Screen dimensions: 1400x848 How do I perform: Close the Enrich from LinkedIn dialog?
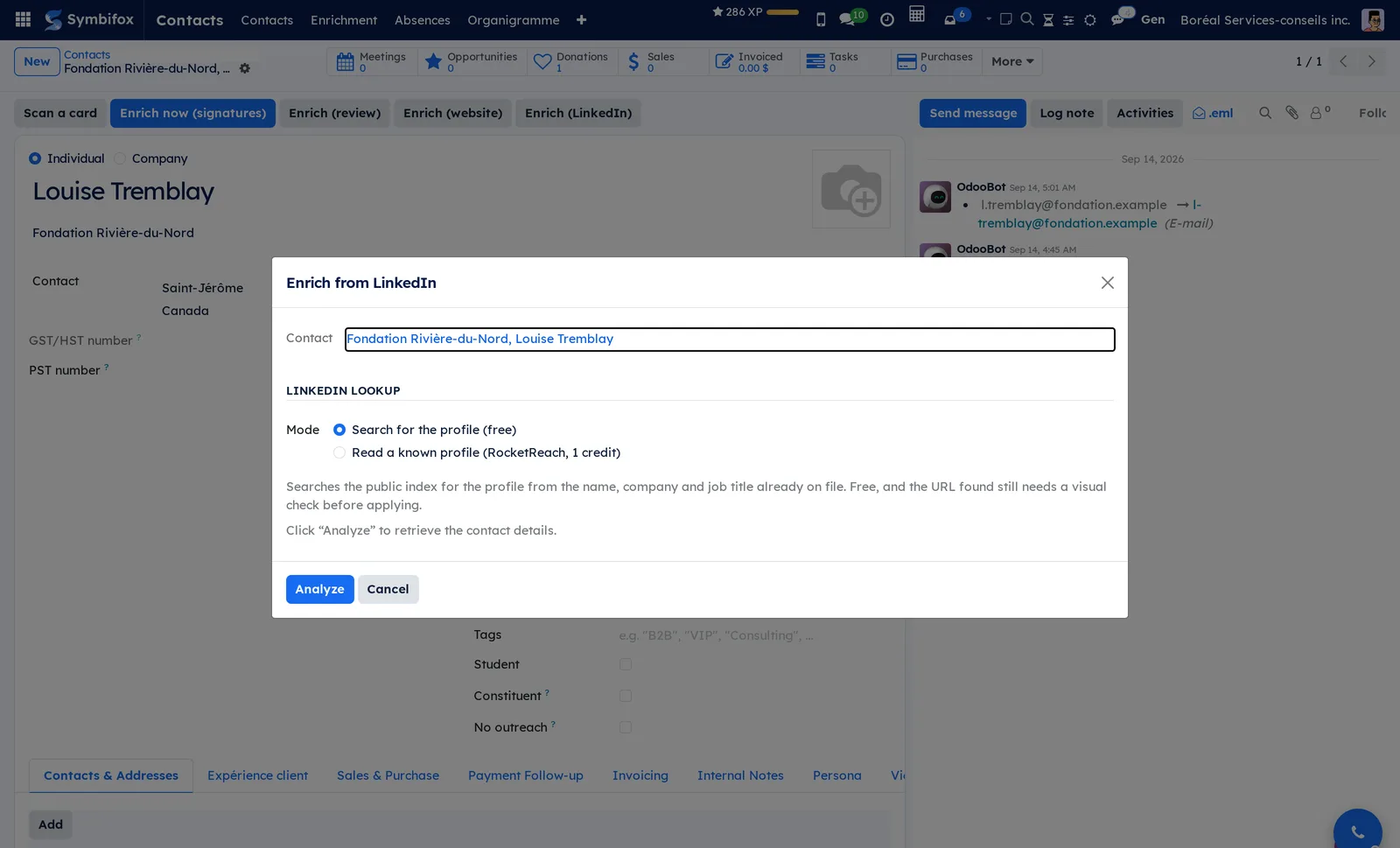[1108, 283]
